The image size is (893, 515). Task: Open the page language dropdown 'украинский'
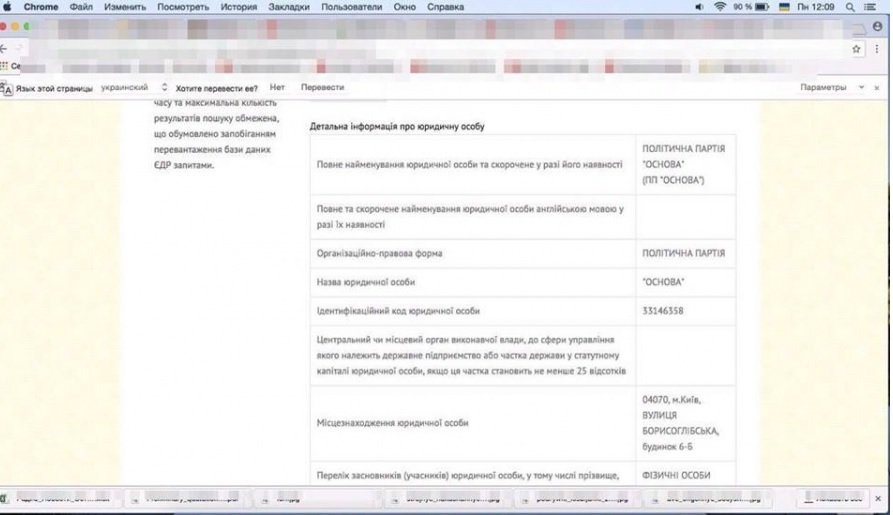(135, 88)
